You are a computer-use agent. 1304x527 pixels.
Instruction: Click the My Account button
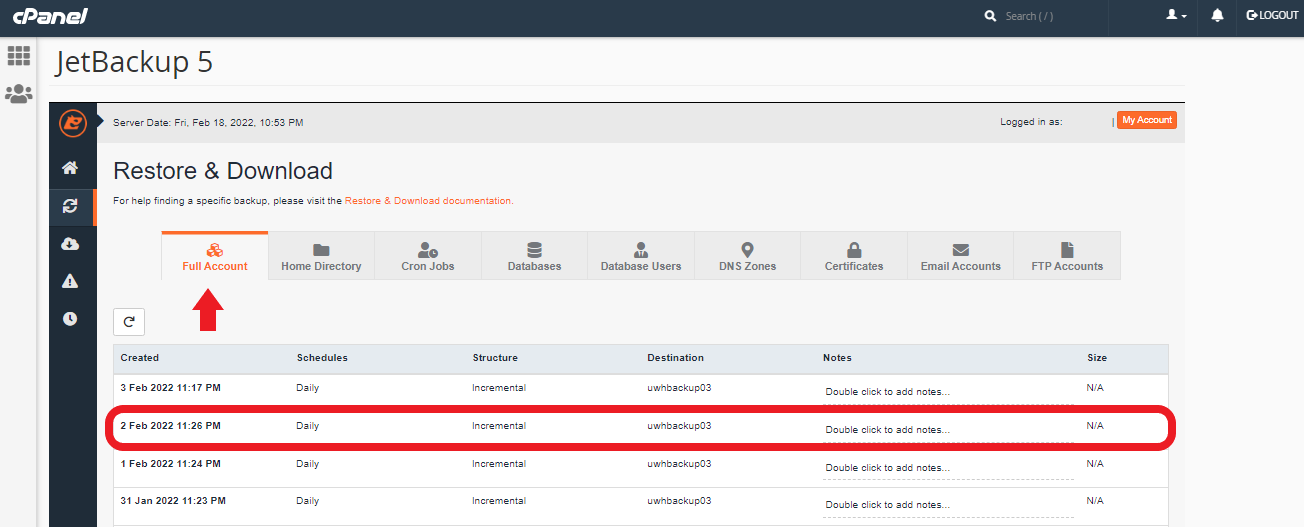(1146, 120)
